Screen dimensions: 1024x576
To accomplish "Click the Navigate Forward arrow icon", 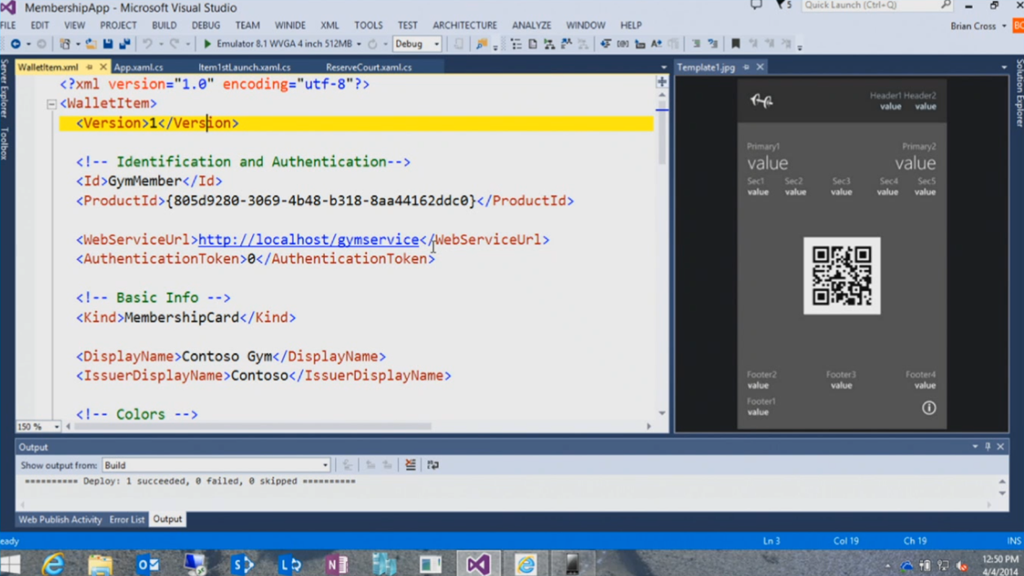I will [x=41, y=44].
